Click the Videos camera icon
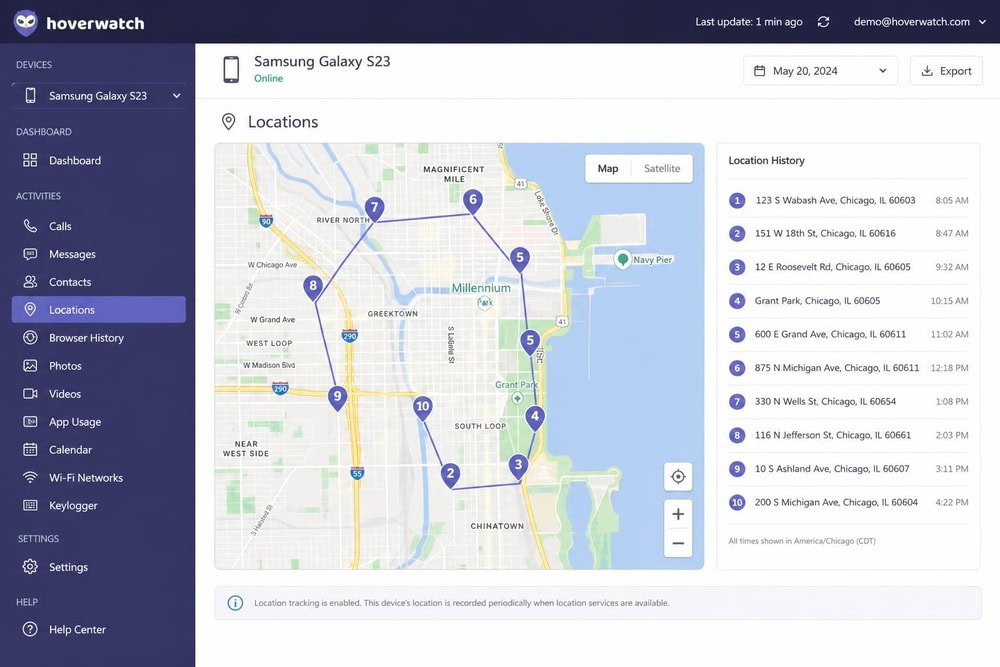The image size is (1000, 667). click(x=30, y=393)
